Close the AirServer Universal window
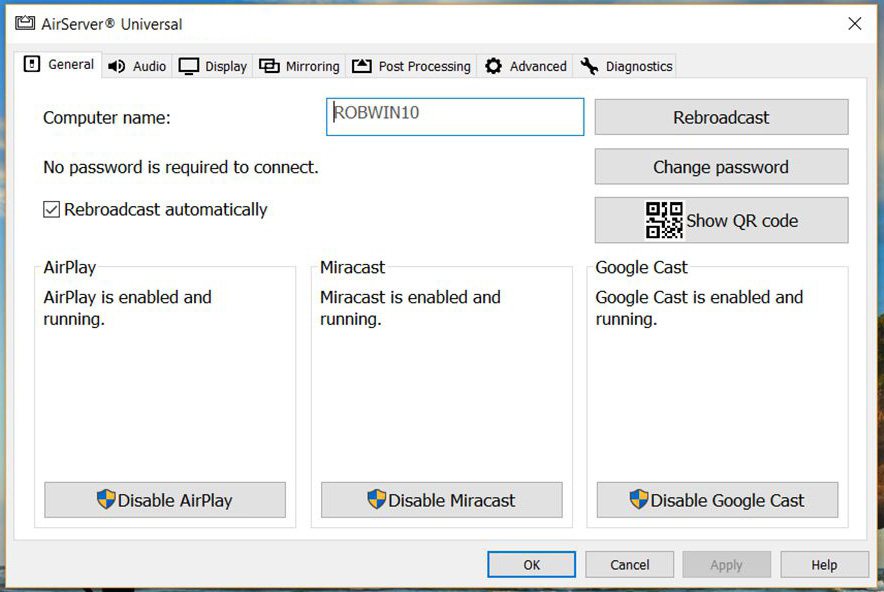The width and height of the screenshot is (884, 592). [x=855, y=24]
